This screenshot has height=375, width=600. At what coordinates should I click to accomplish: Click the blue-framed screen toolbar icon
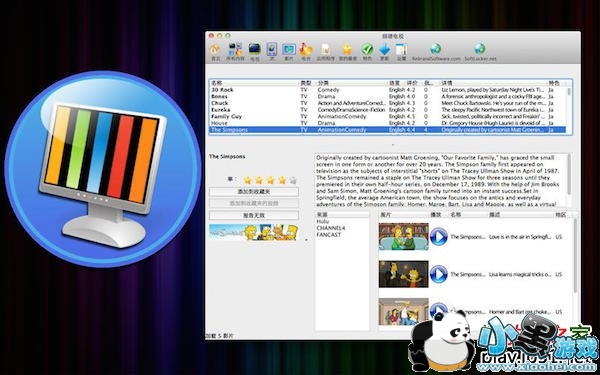point(289,49)
